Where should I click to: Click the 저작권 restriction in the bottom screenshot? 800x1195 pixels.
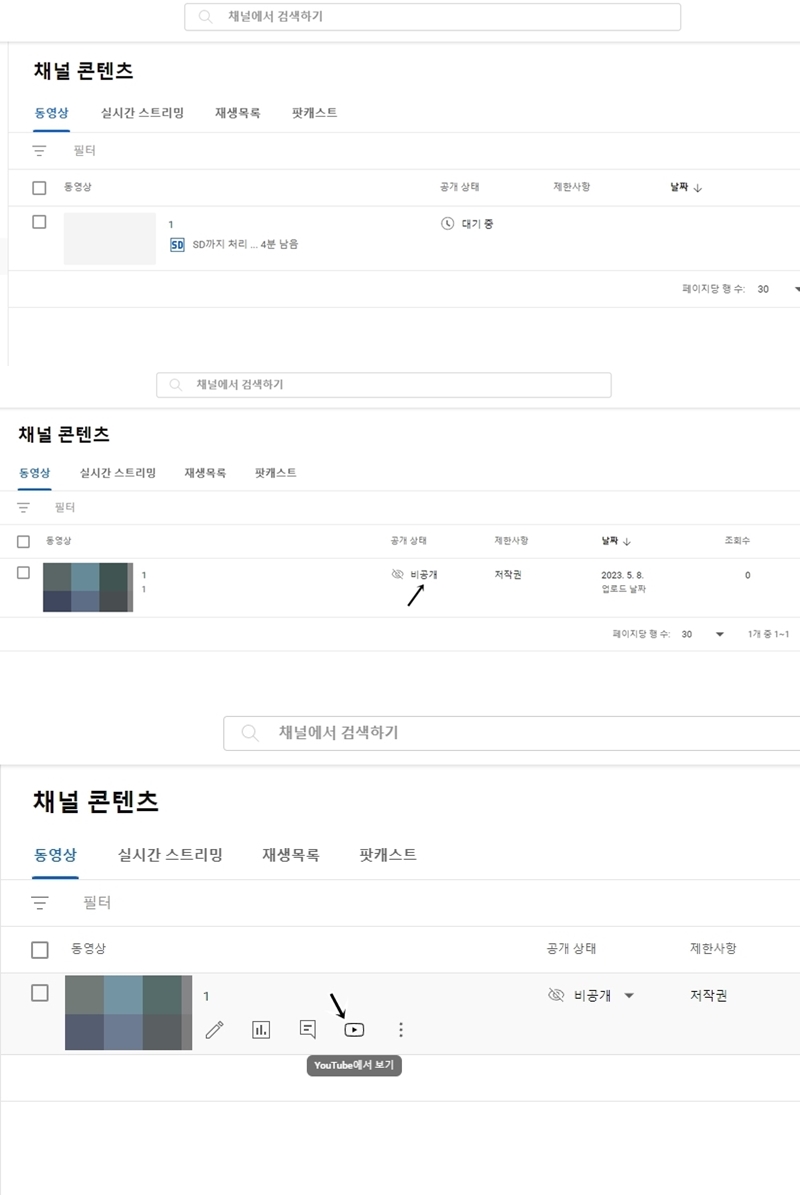click(x=709, y=995)
